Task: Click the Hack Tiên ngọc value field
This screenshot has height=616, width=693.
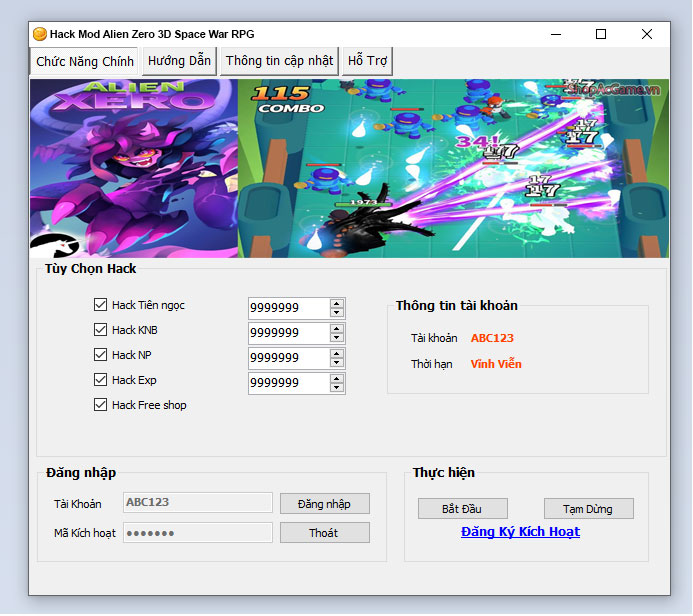Action: 289,308
